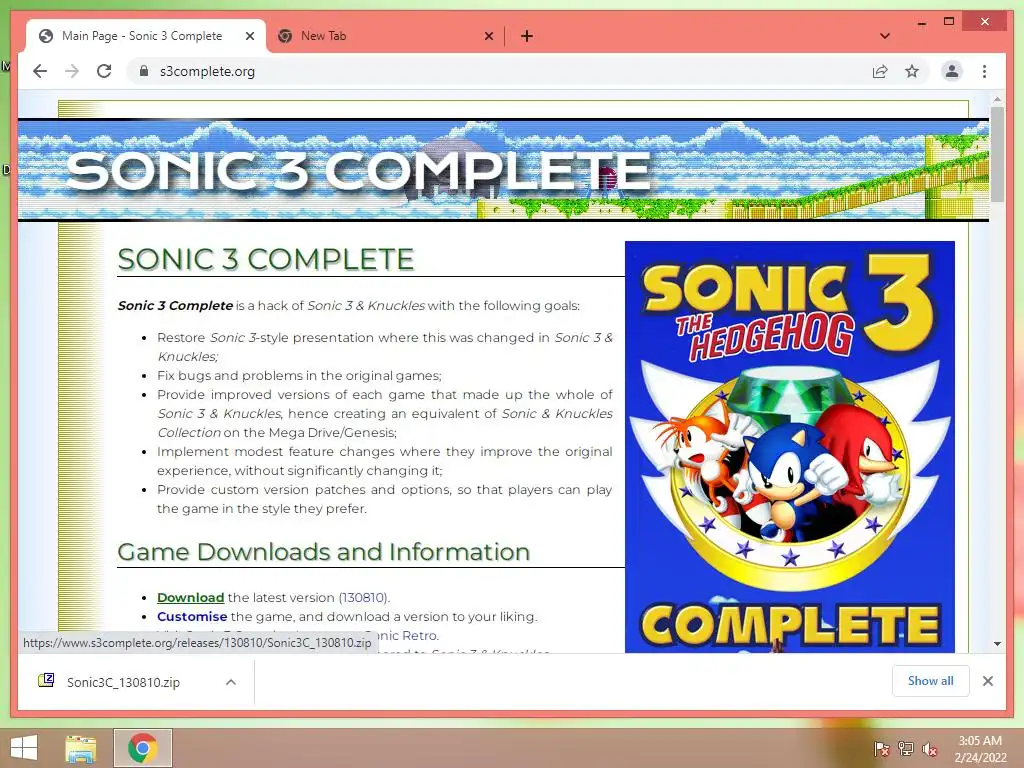Image resolution: width=1024 pixels, height=768 pixels.
Task: Open the Chrome profile avatar menu
Action: 952,71
